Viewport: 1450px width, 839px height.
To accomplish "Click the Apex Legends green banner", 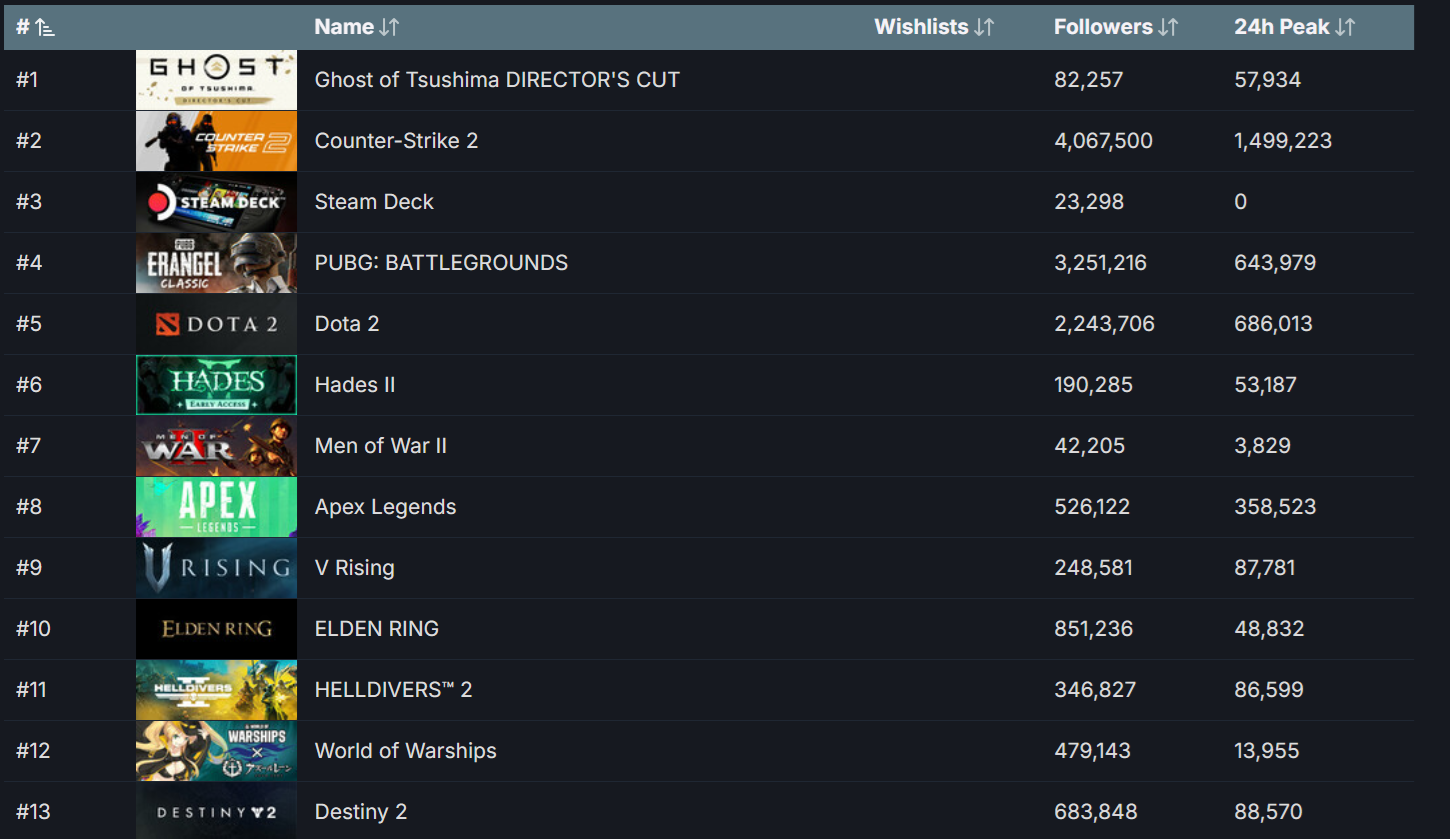I will [x=216, y=507].
